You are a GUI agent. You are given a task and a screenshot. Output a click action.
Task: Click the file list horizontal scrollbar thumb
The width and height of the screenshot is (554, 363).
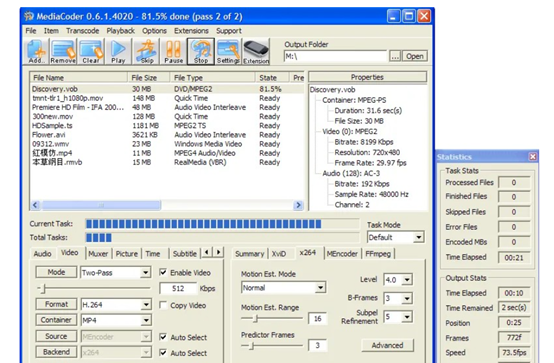101,205
